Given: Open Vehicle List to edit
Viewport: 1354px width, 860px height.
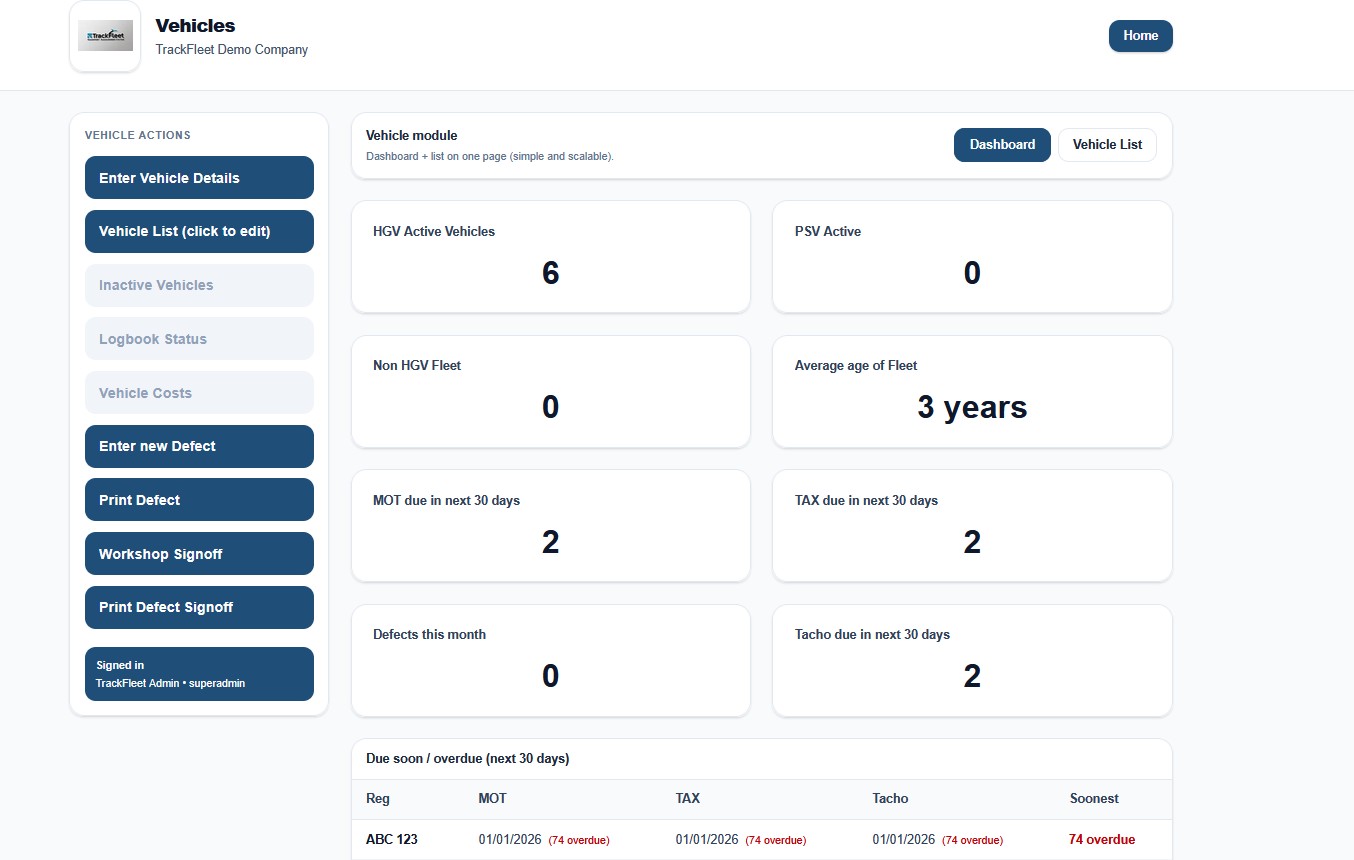Looking at the screenshot, I should (198, 231).
